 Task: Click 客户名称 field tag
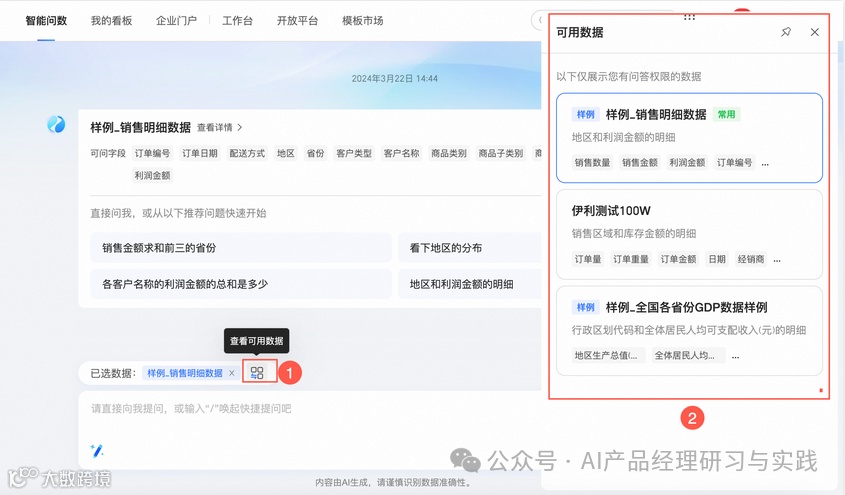(401, 154)
